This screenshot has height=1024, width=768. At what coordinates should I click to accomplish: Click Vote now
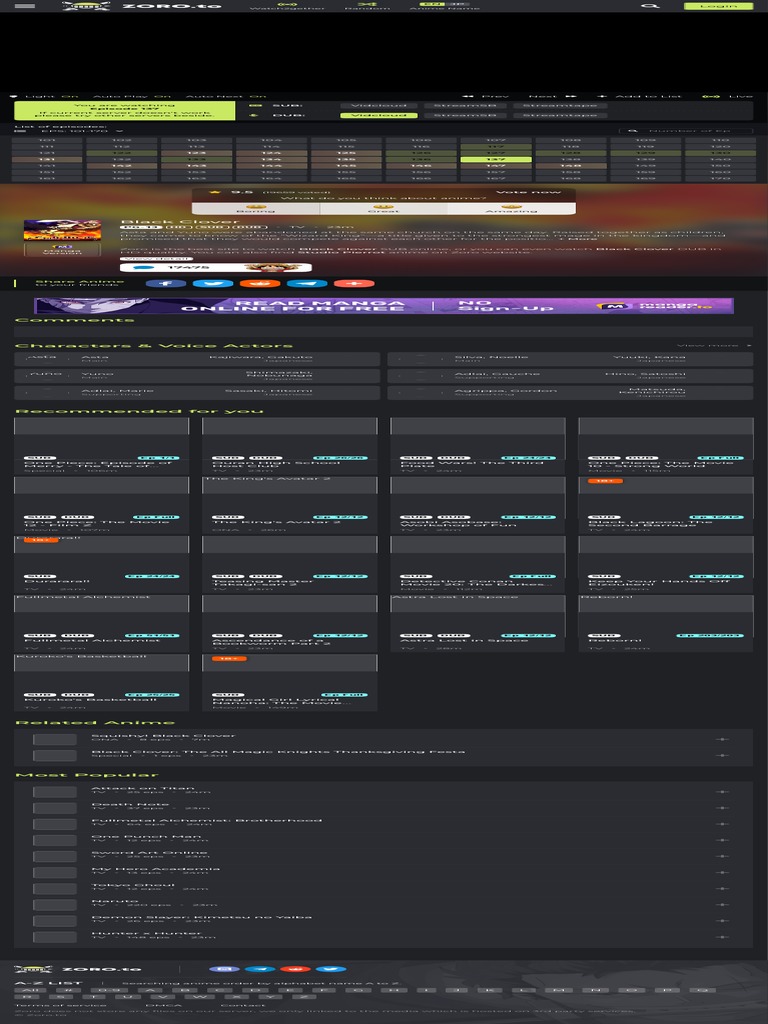tap(528, 192)
